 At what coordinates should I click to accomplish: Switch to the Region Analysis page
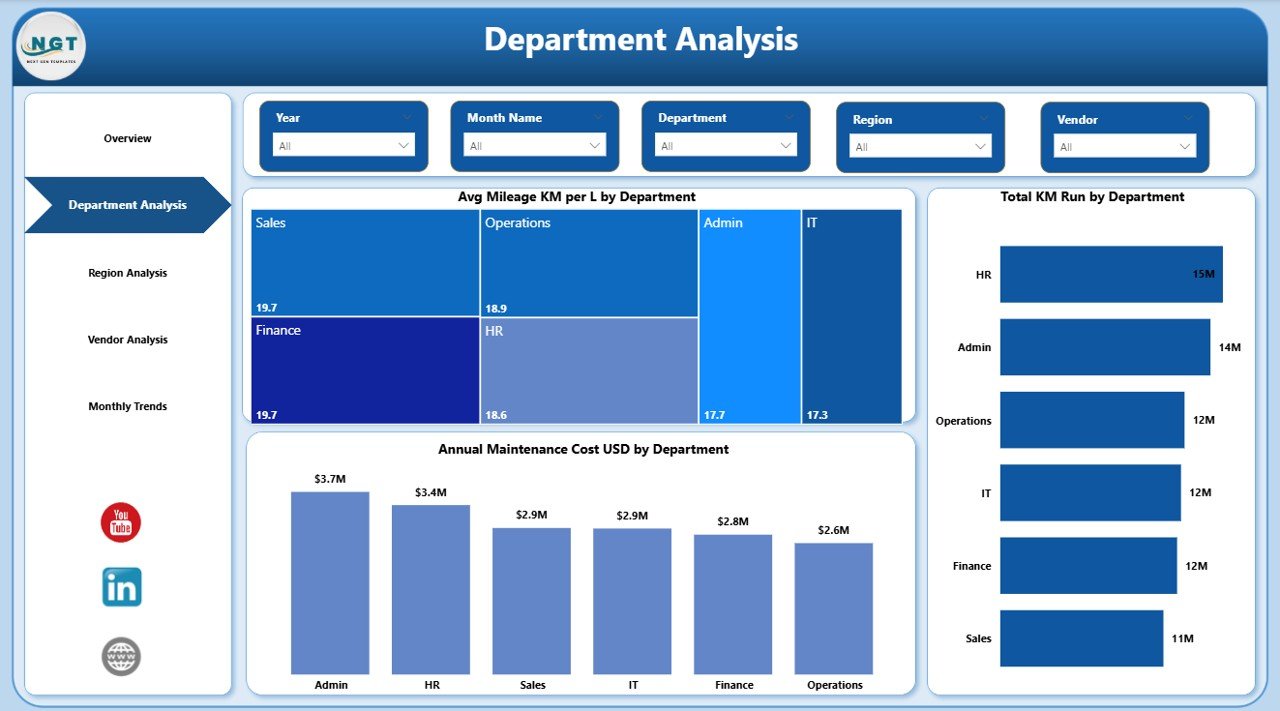127,272
